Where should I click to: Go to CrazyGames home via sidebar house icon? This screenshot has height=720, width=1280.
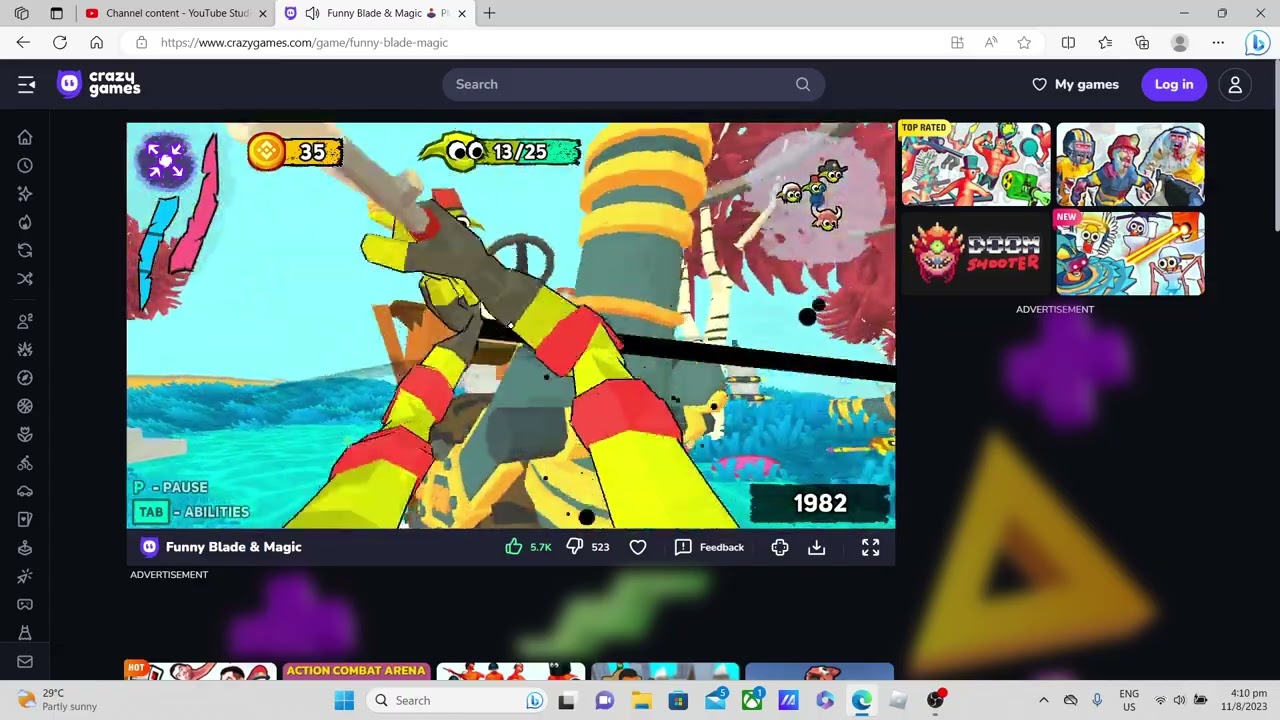click(x=25, y=138)
